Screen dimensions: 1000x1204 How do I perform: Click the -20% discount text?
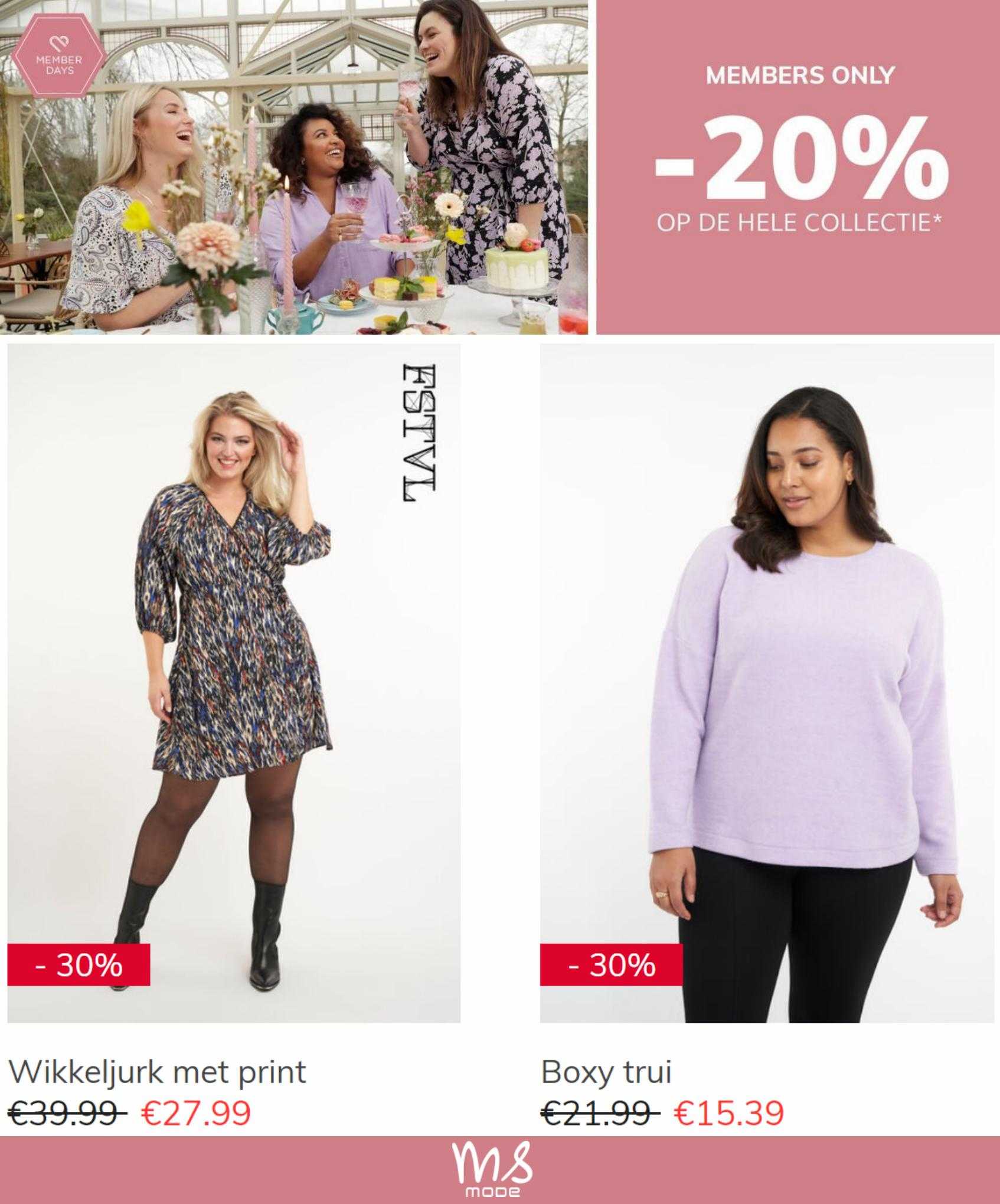(x=800, y=158)
